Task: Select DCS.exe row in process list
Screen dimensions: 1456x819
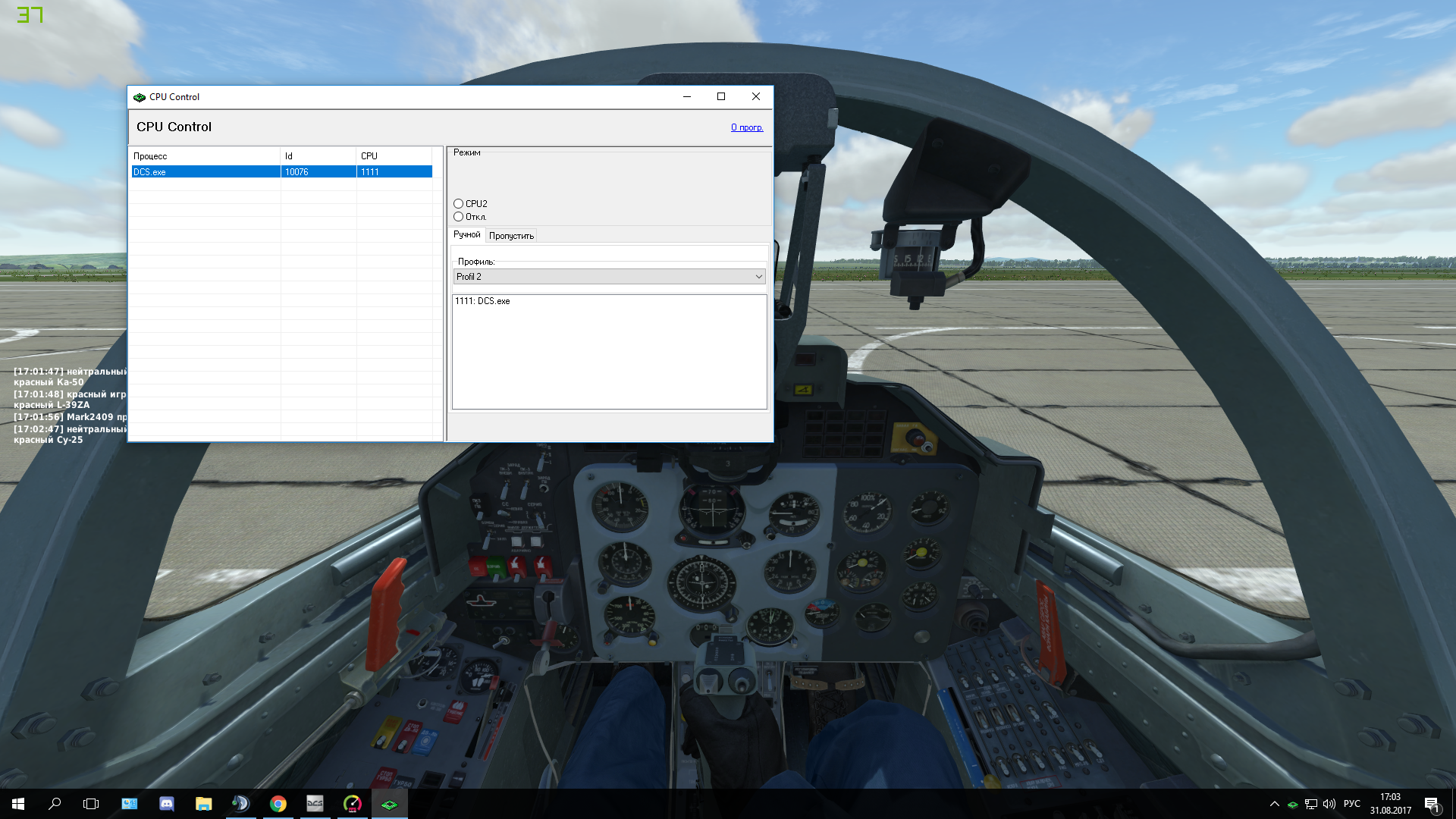Action: point(281,172)
